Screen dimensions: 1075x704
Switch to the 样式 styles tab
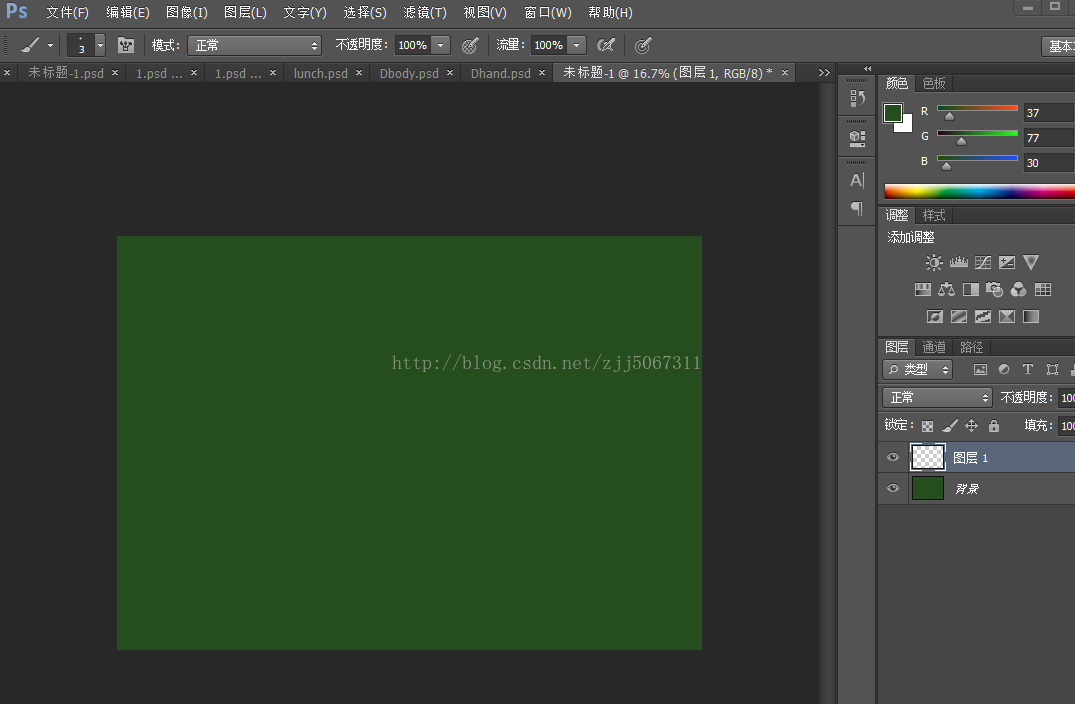[x=934, y=215]
